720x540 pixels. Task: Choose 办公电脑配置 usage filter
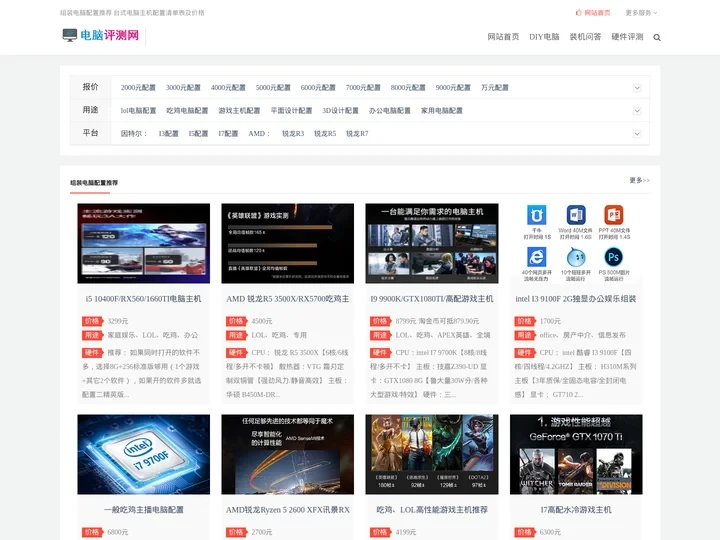tap(390, 111)
